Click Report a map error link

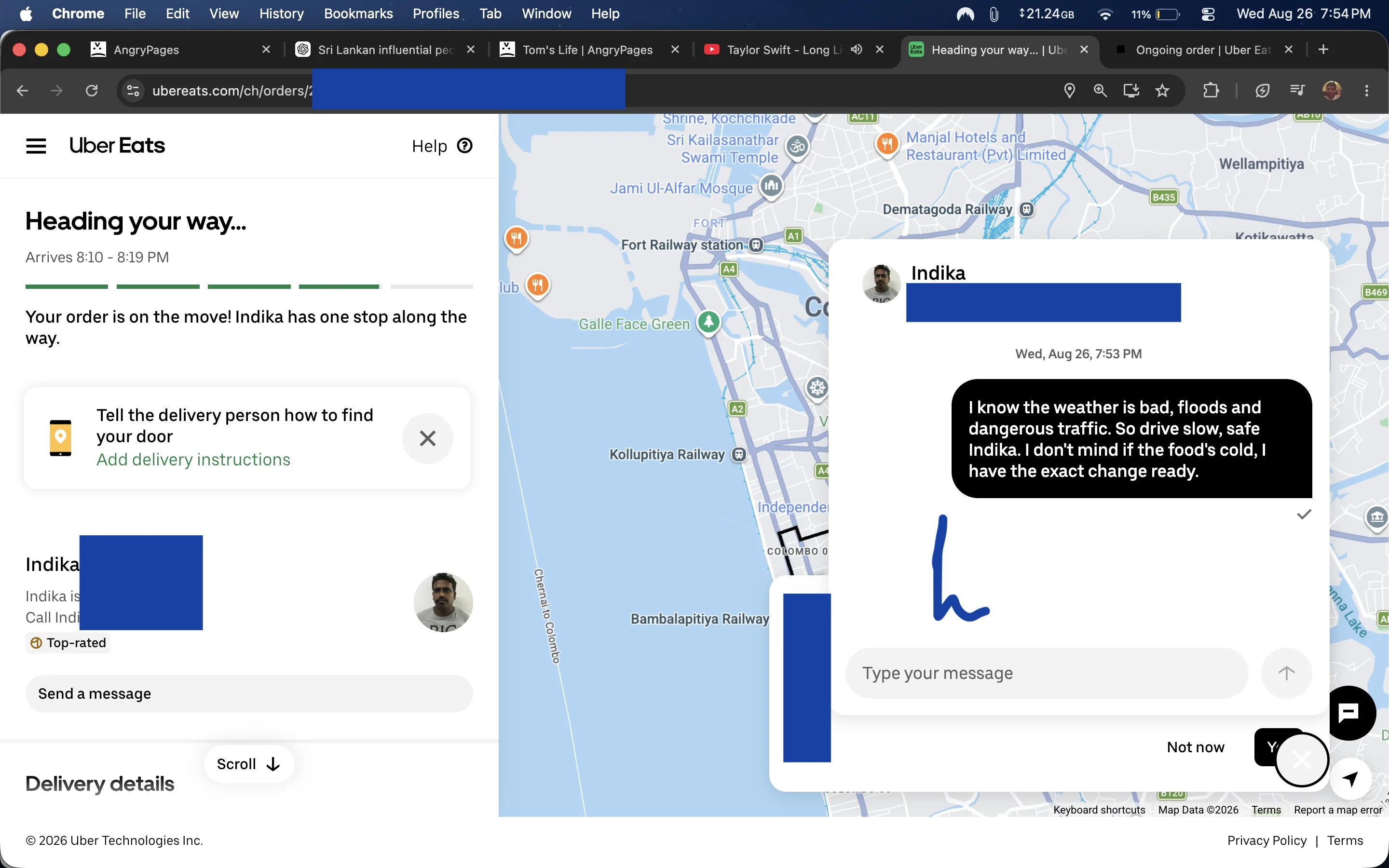point(1338,810)
